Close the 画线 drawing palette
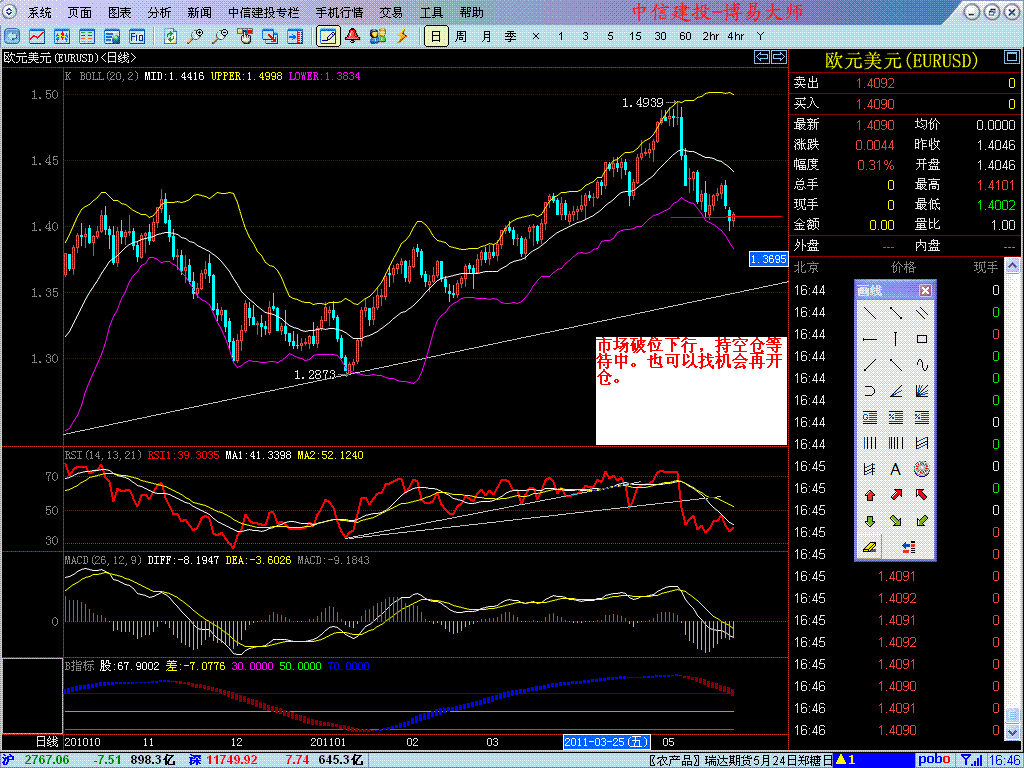 (x=925, y=291)
